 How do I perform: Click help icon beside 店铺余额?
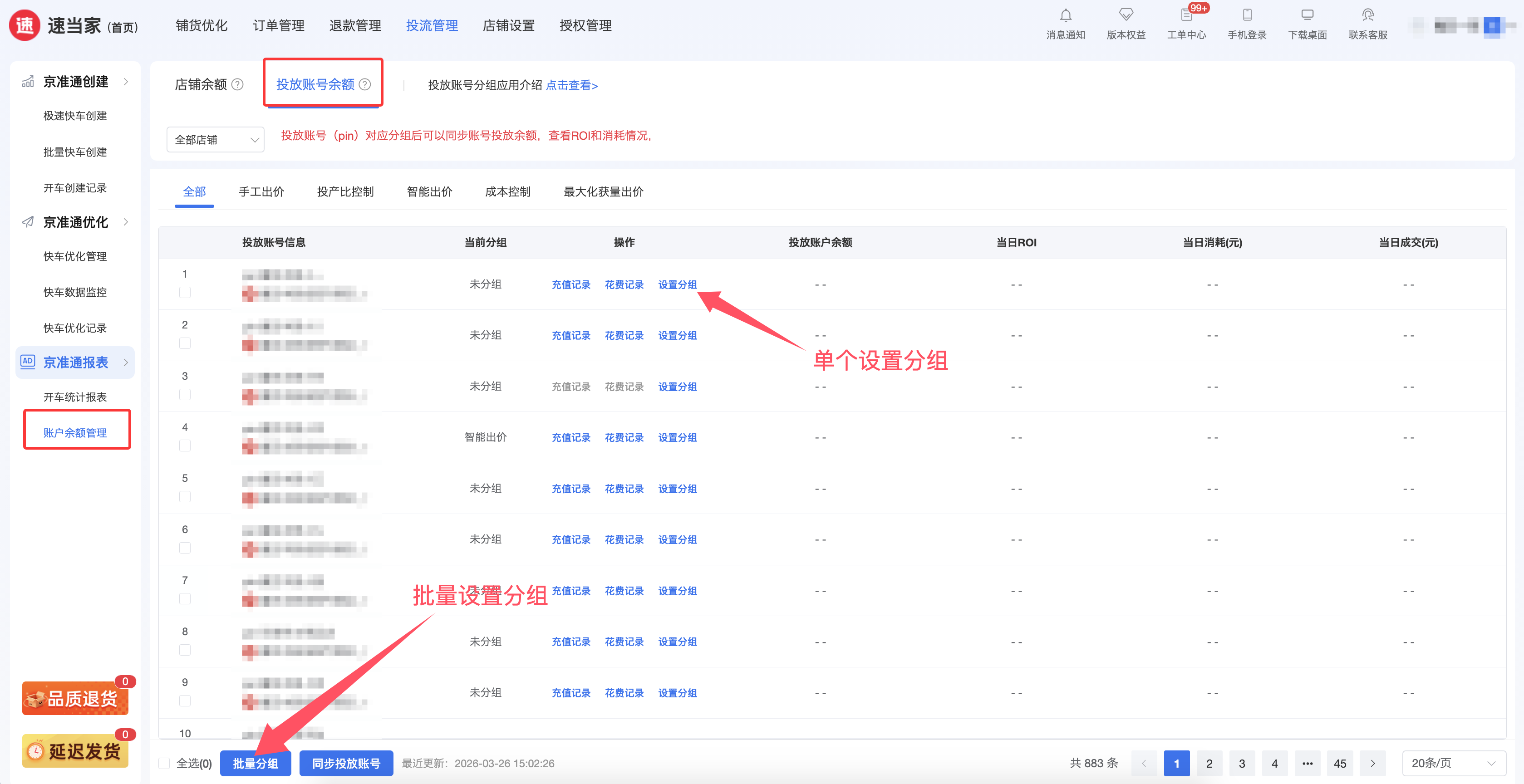point(238,84)
